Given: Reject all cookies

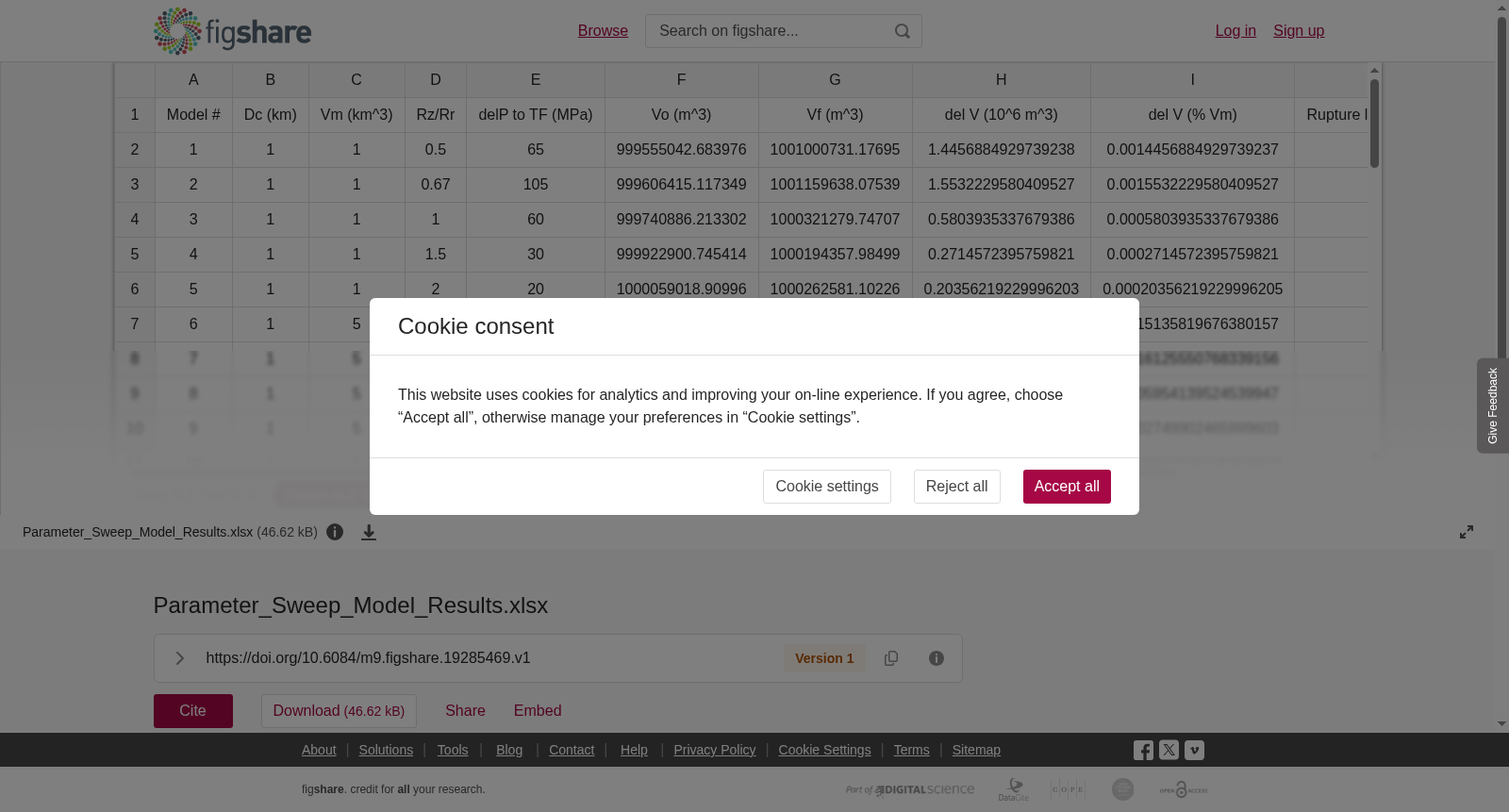Looking at the screenshot, I should [956, 487].
